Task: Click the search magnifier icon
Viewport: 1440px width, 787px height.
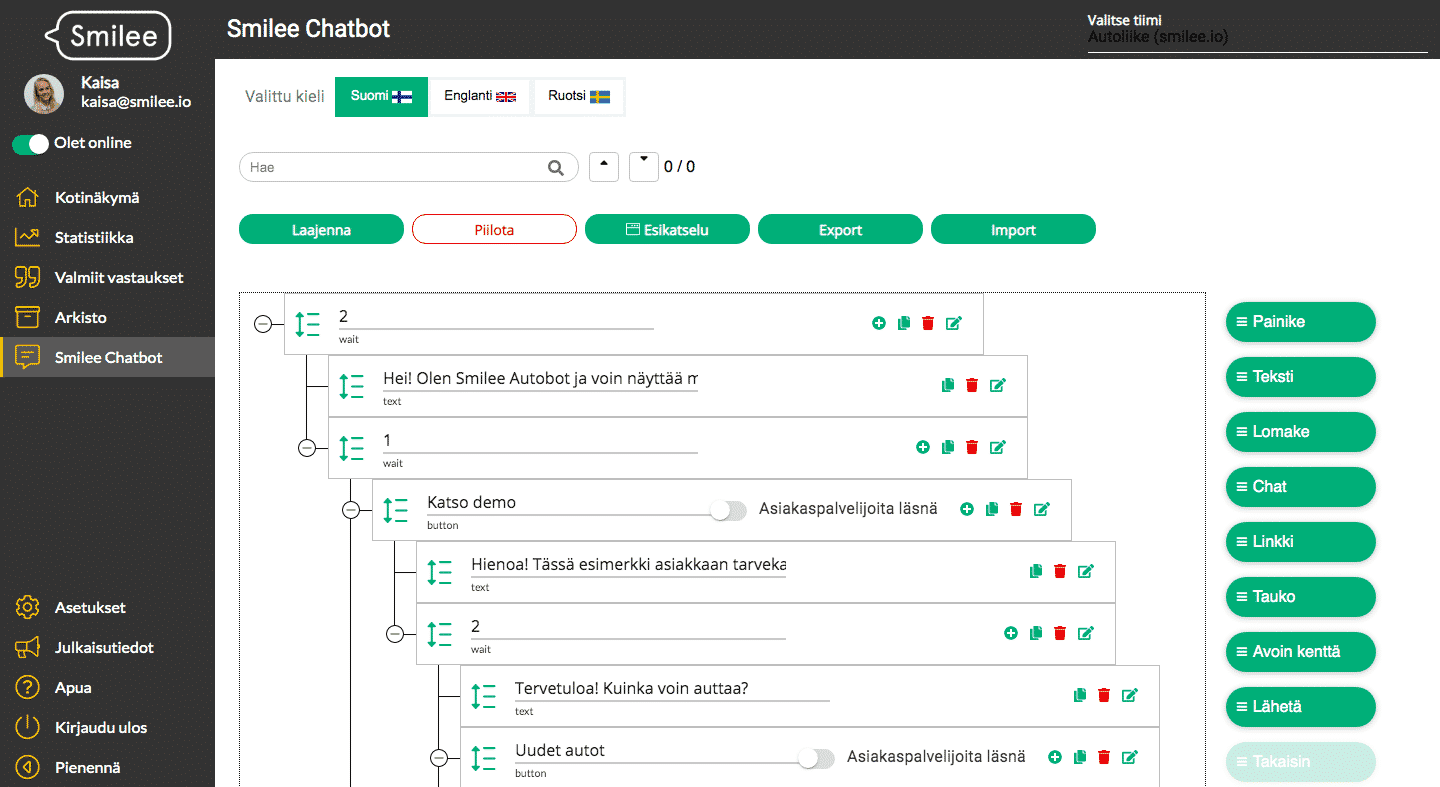Action: tap(556, 168)
